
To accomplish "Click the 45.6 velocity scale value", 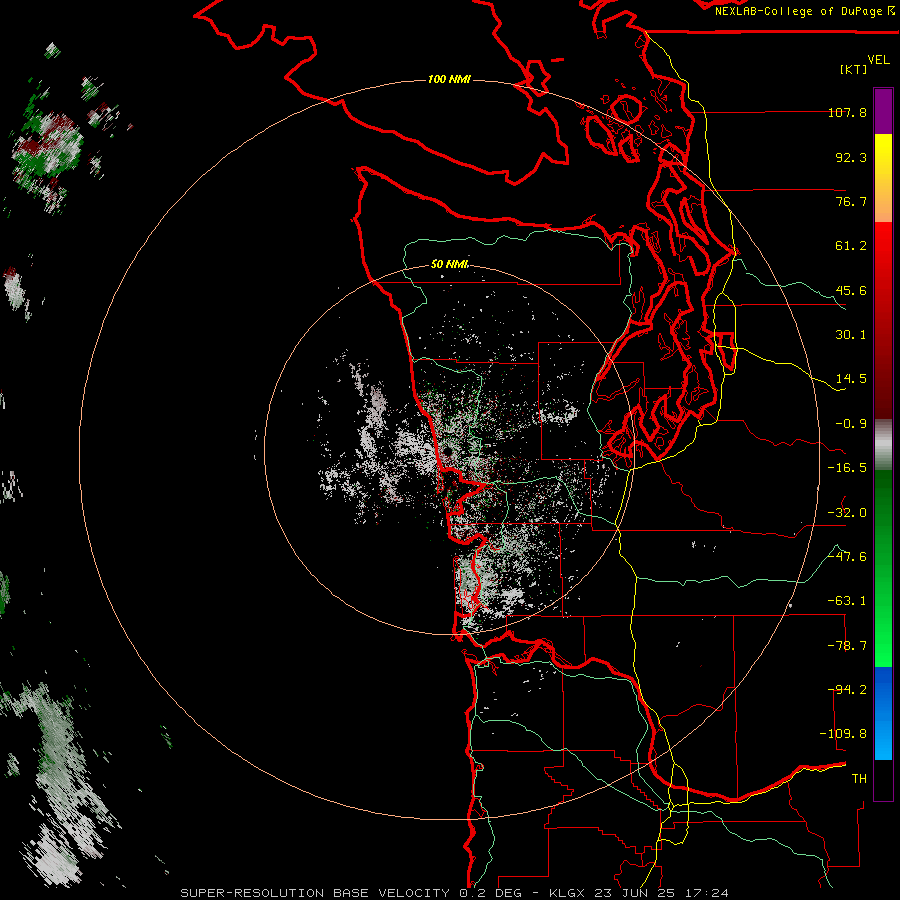I will click(x=851, y=290).
